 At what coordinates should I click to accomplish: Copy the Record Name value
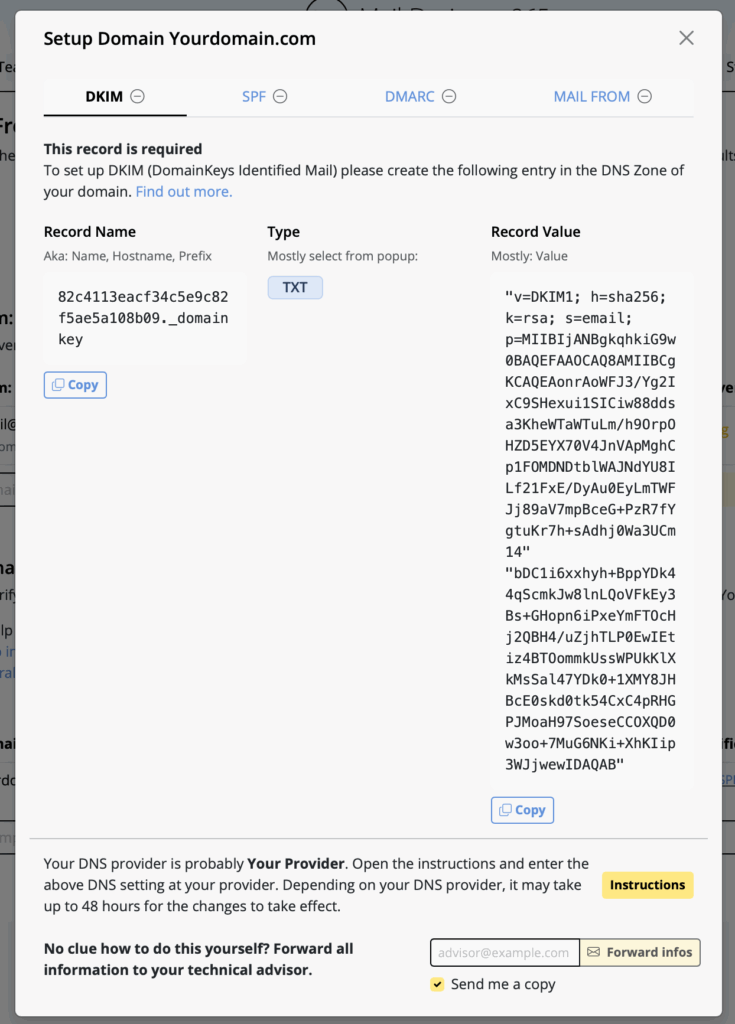point(75,385)
